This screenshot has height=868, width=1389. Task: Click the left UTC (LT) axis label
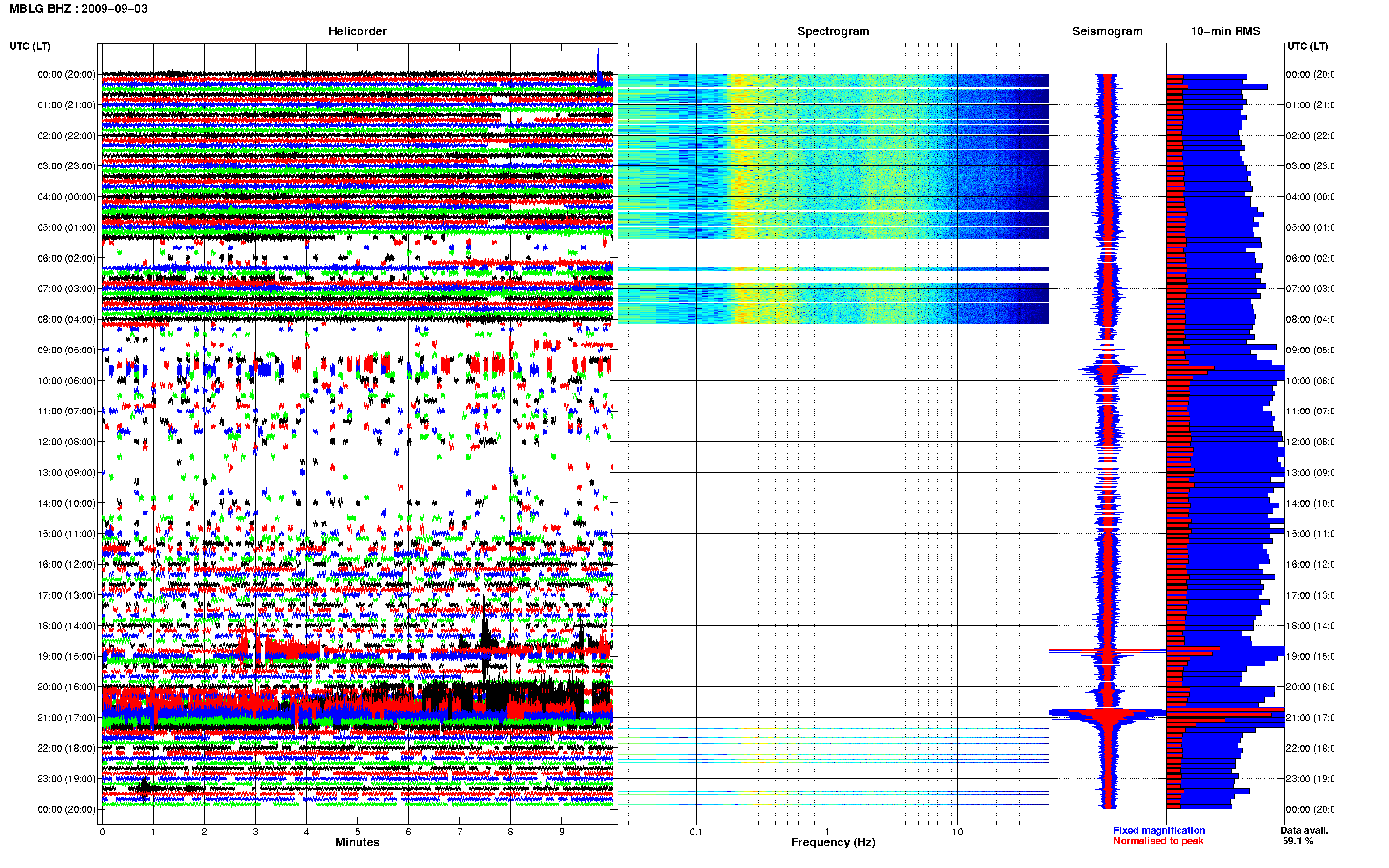tap(30, 46)
